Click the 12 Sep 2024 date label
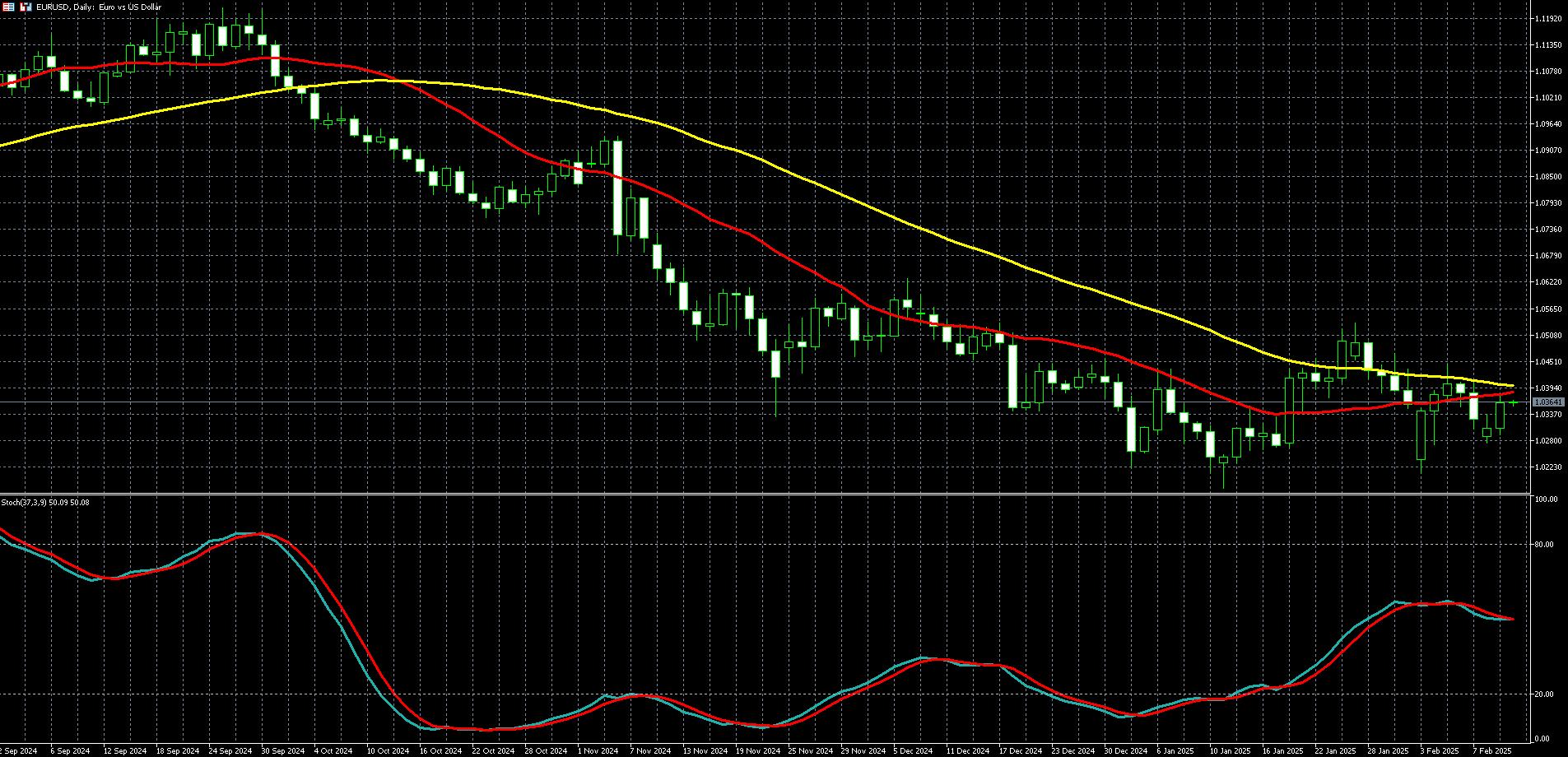Viewport: 1568px width, 757px height. (125, 751)
